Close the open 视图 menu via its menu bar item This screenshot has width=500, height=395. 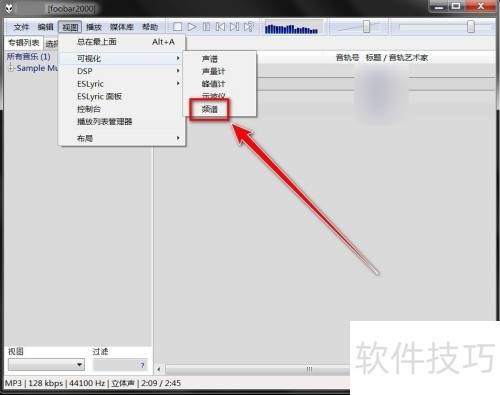tap(70, 27)
